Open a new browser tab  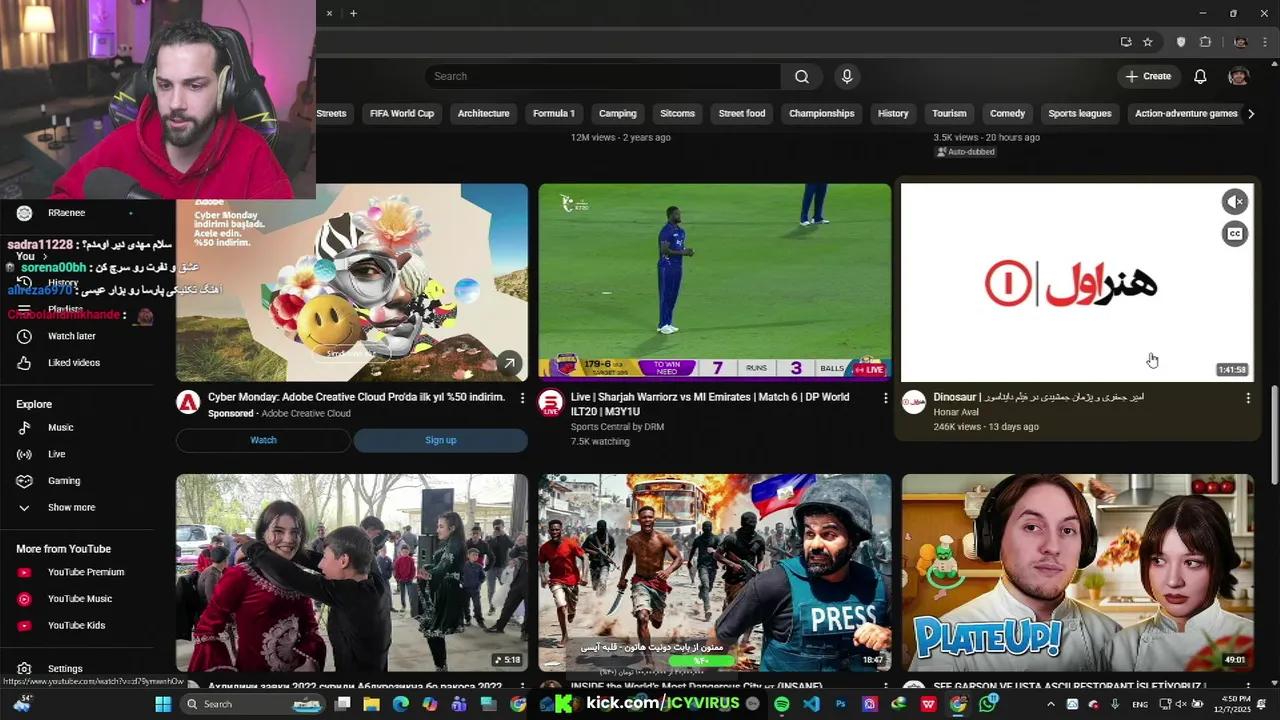pos(353,13)
